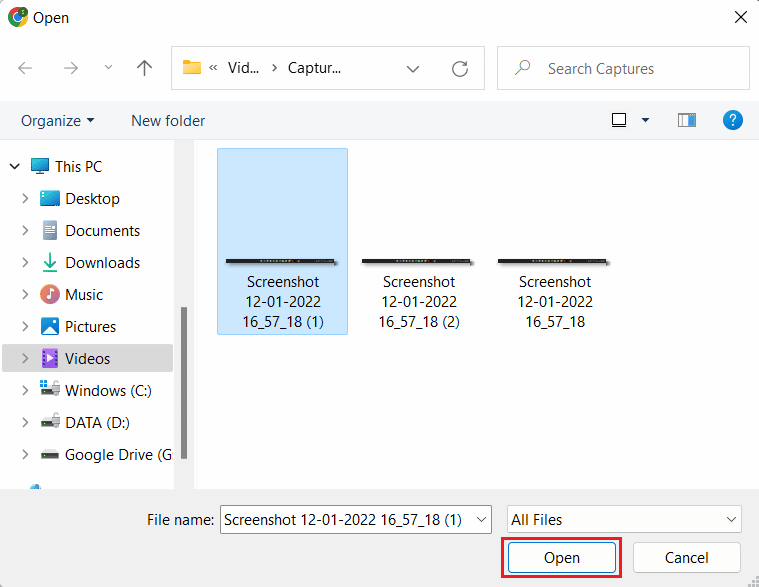
Task: Click the Music note icon
Action: (49, 294)
